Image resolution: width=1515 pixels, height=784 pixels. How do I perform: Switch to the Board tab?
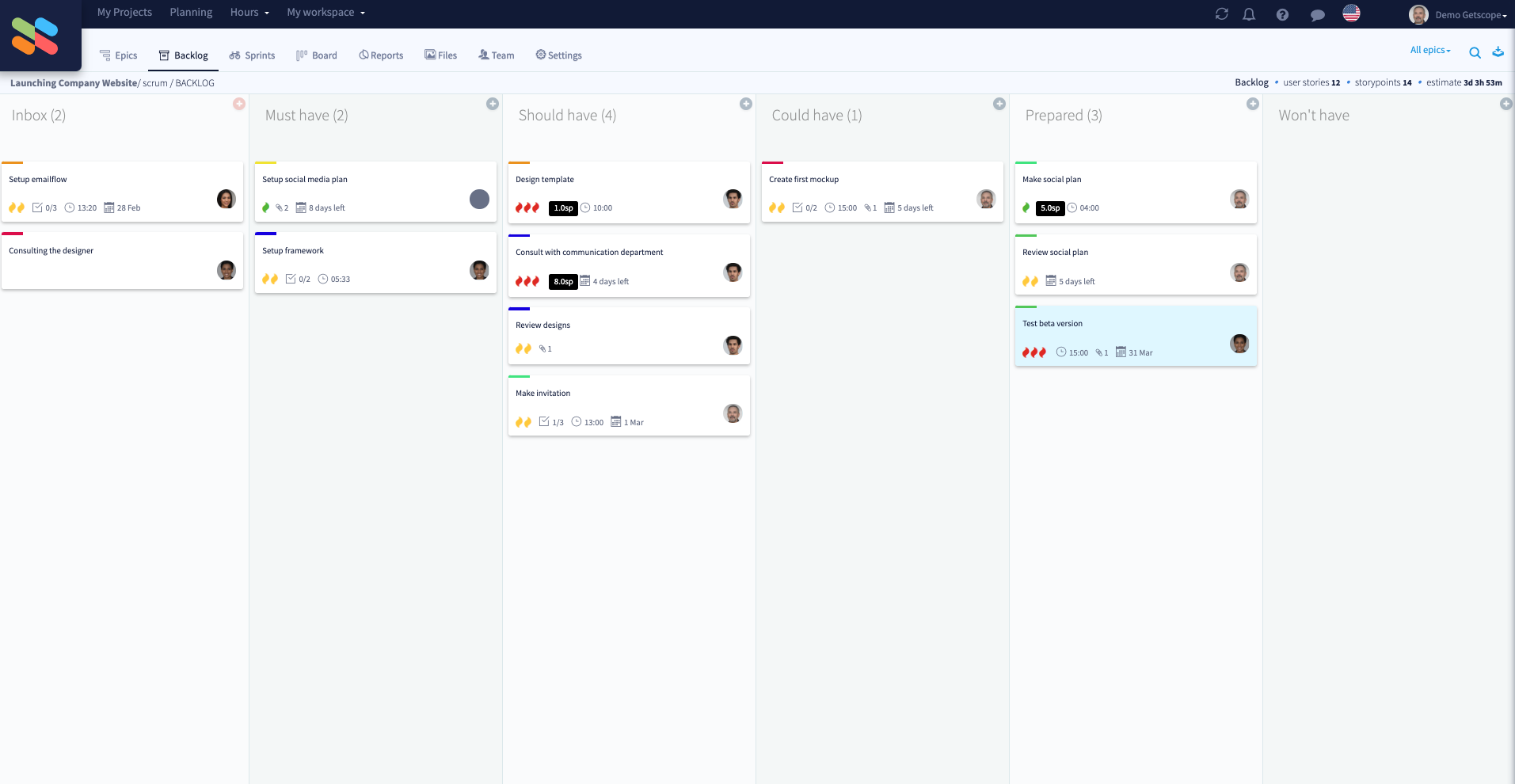(x=316, y=55)
